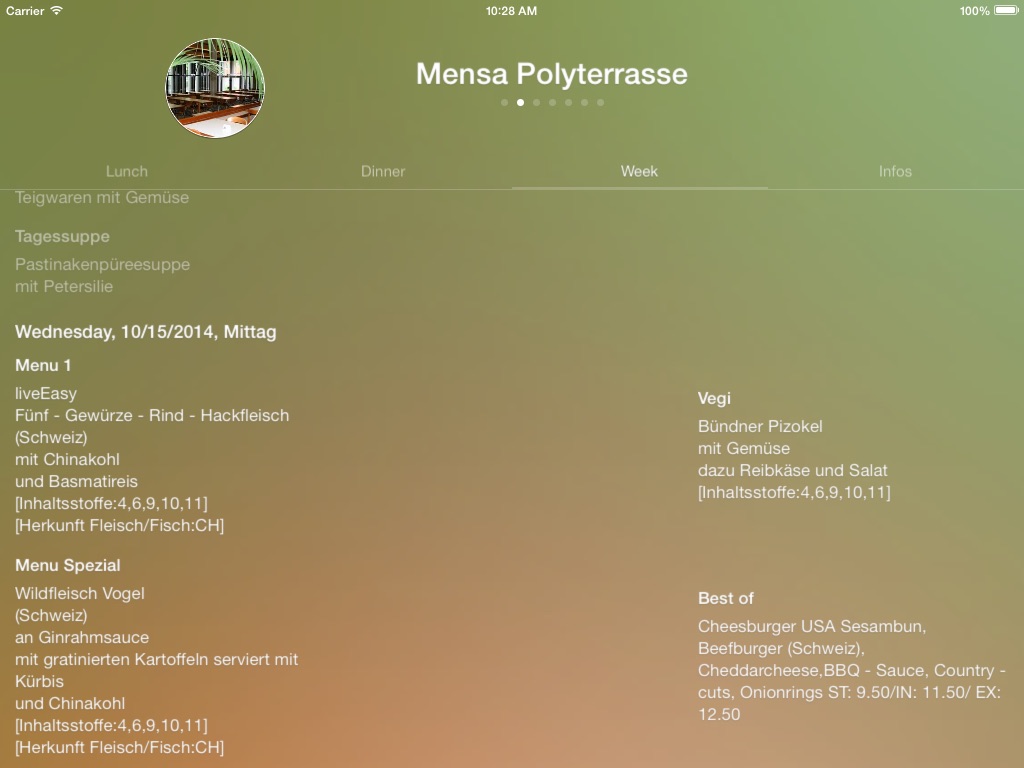The image size is (1024, 768).
Task: Select the Wednesday, 10/15/2014, Mittag heading
Action: coord(146,332)
